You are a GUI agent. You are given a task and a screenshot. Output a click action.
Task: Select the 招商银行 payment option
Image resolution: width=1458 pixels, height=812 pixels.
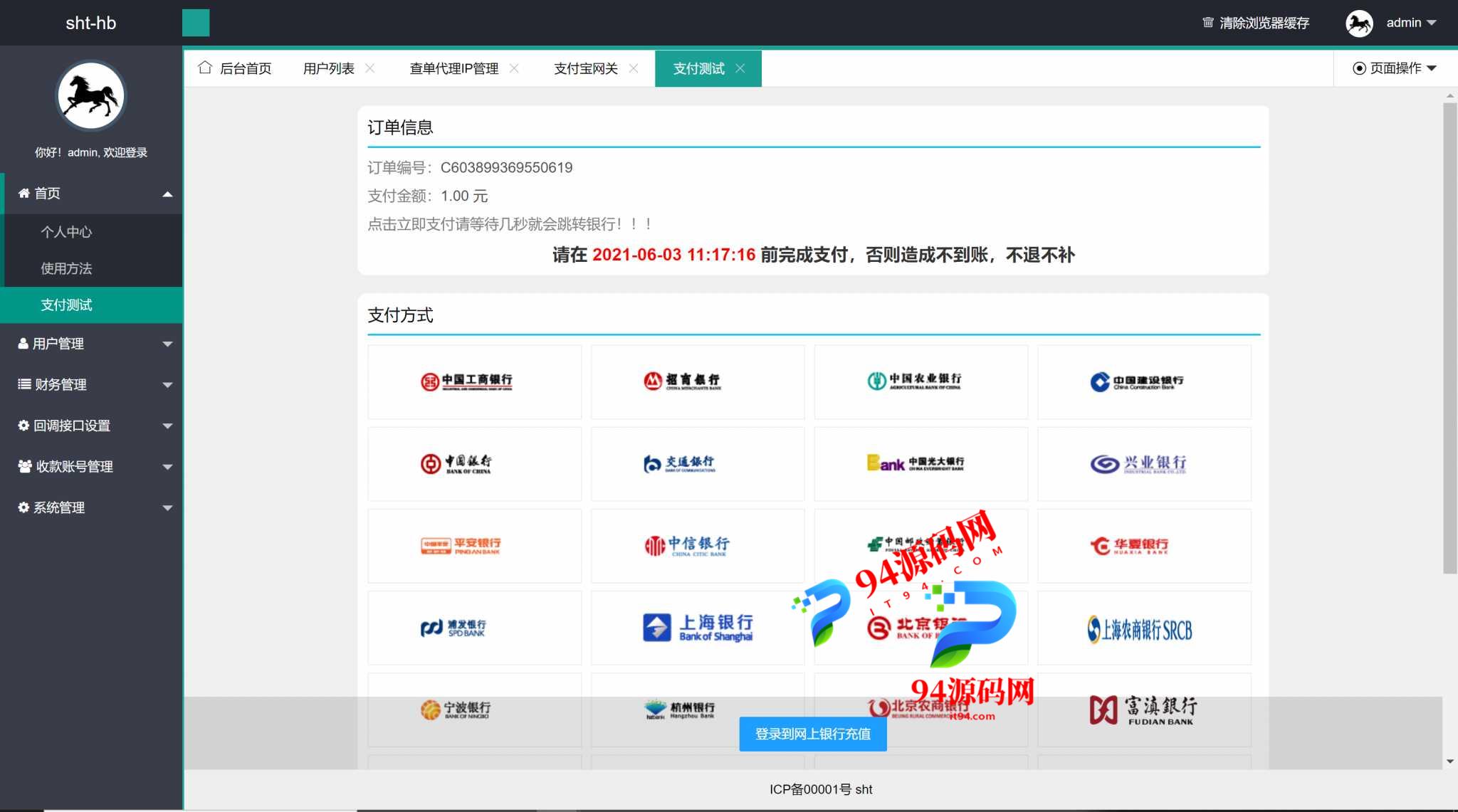698,382
